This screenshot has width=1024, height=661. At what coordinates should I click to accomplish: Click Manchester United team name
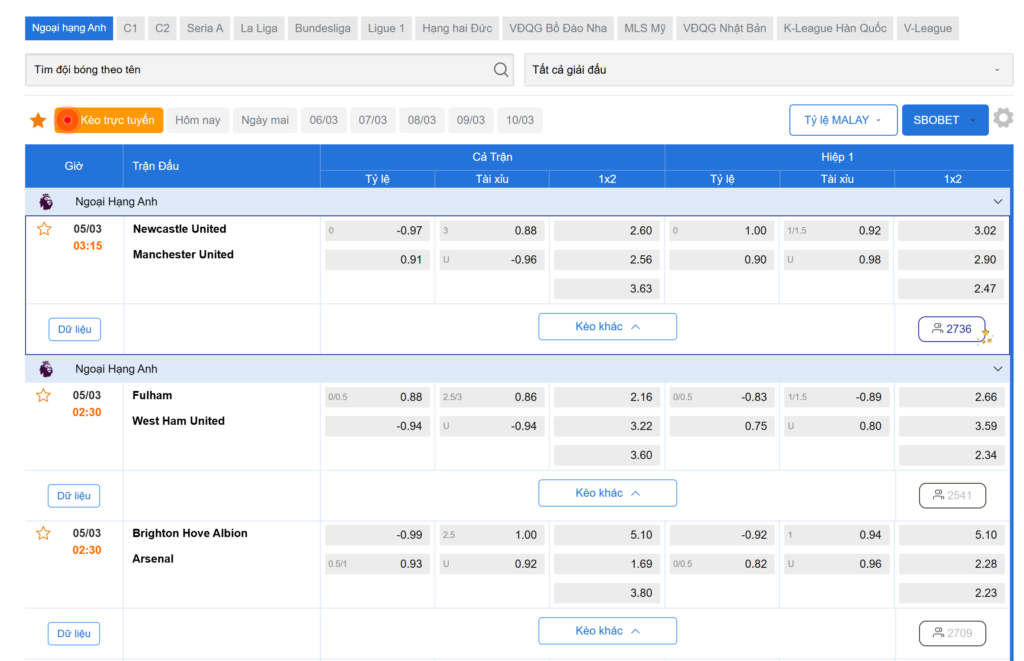pos(183,255)
